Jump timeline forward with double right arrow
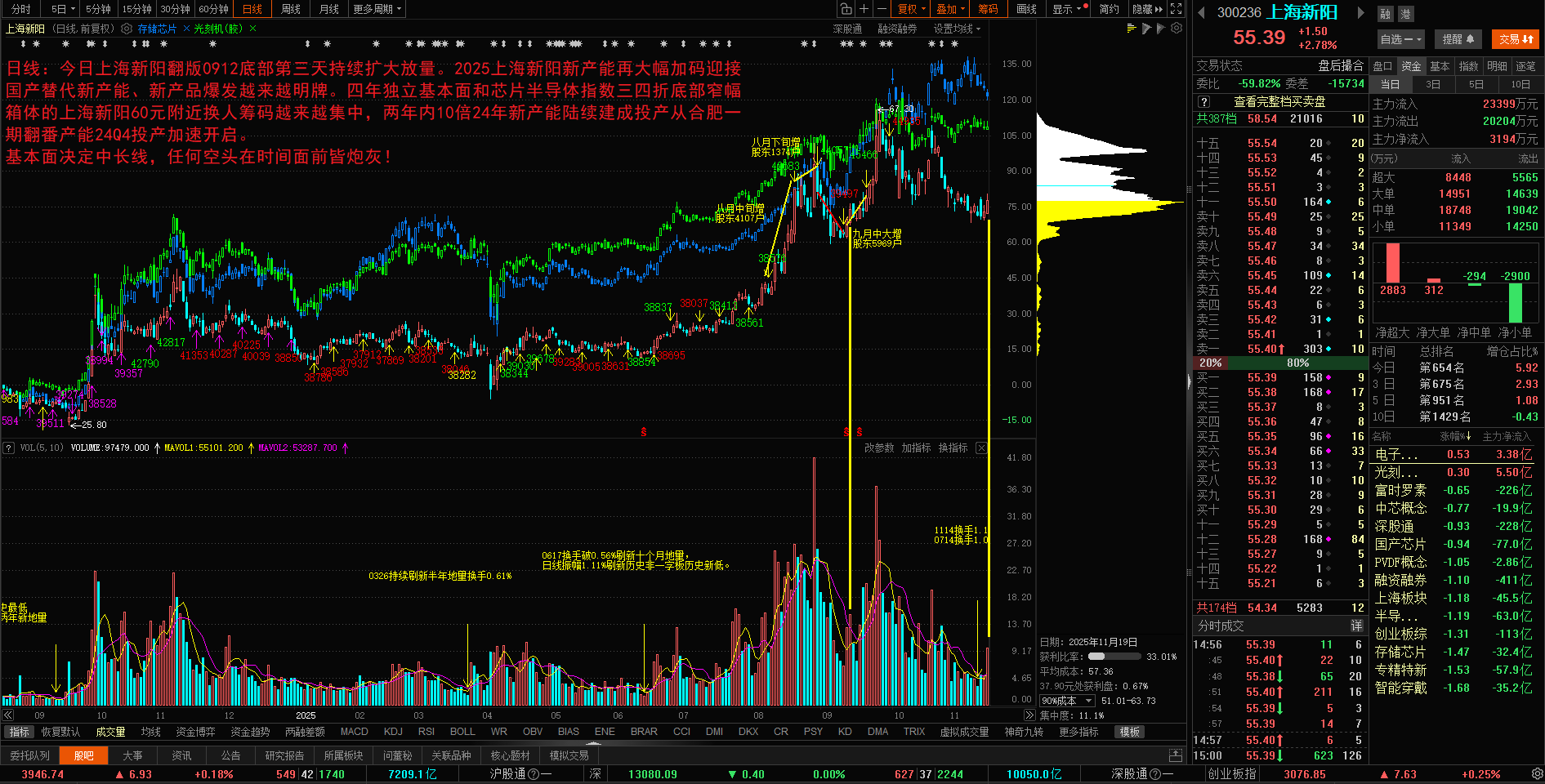 (x=1029, y=715)
